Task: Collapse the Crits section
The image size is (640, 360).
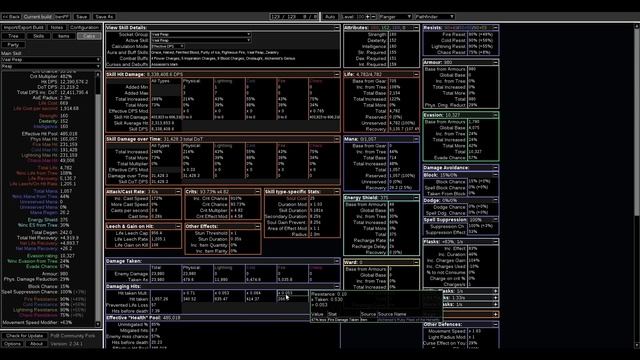Action: click(x=257, y=192)
